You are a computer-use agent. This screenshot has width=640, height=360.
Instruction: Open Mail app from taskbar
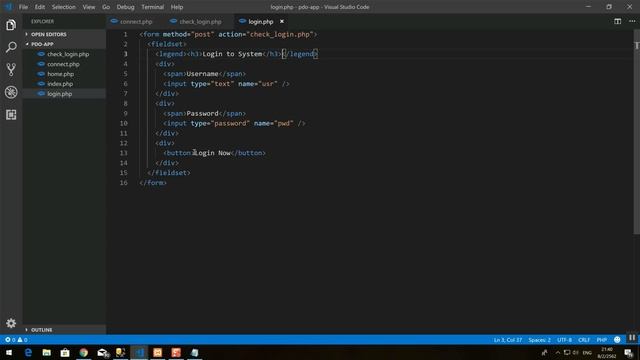(102, 353)
